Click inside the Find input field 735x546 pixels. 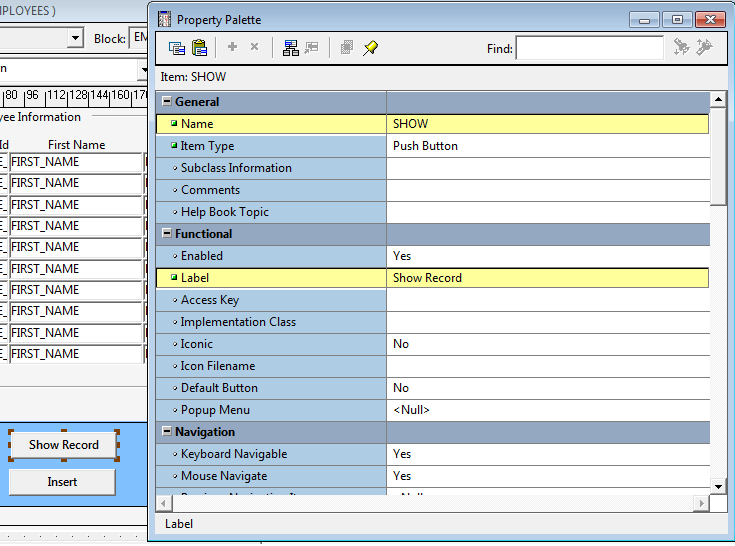click(590, 48)
